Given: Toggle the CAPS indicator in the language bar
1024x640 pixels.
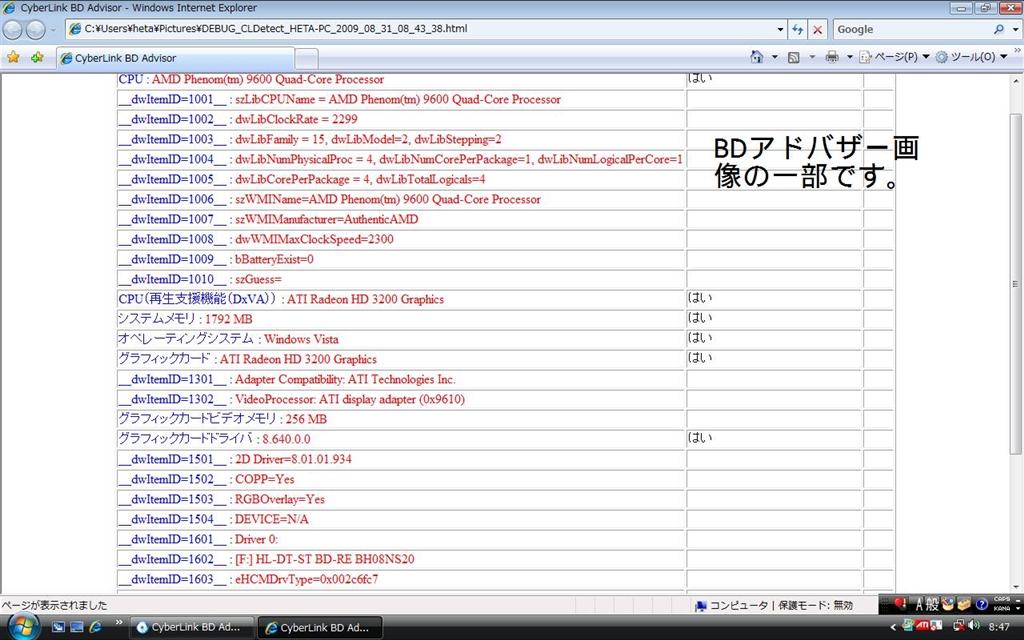Looking at the screenshot, I should point(1002,600).
